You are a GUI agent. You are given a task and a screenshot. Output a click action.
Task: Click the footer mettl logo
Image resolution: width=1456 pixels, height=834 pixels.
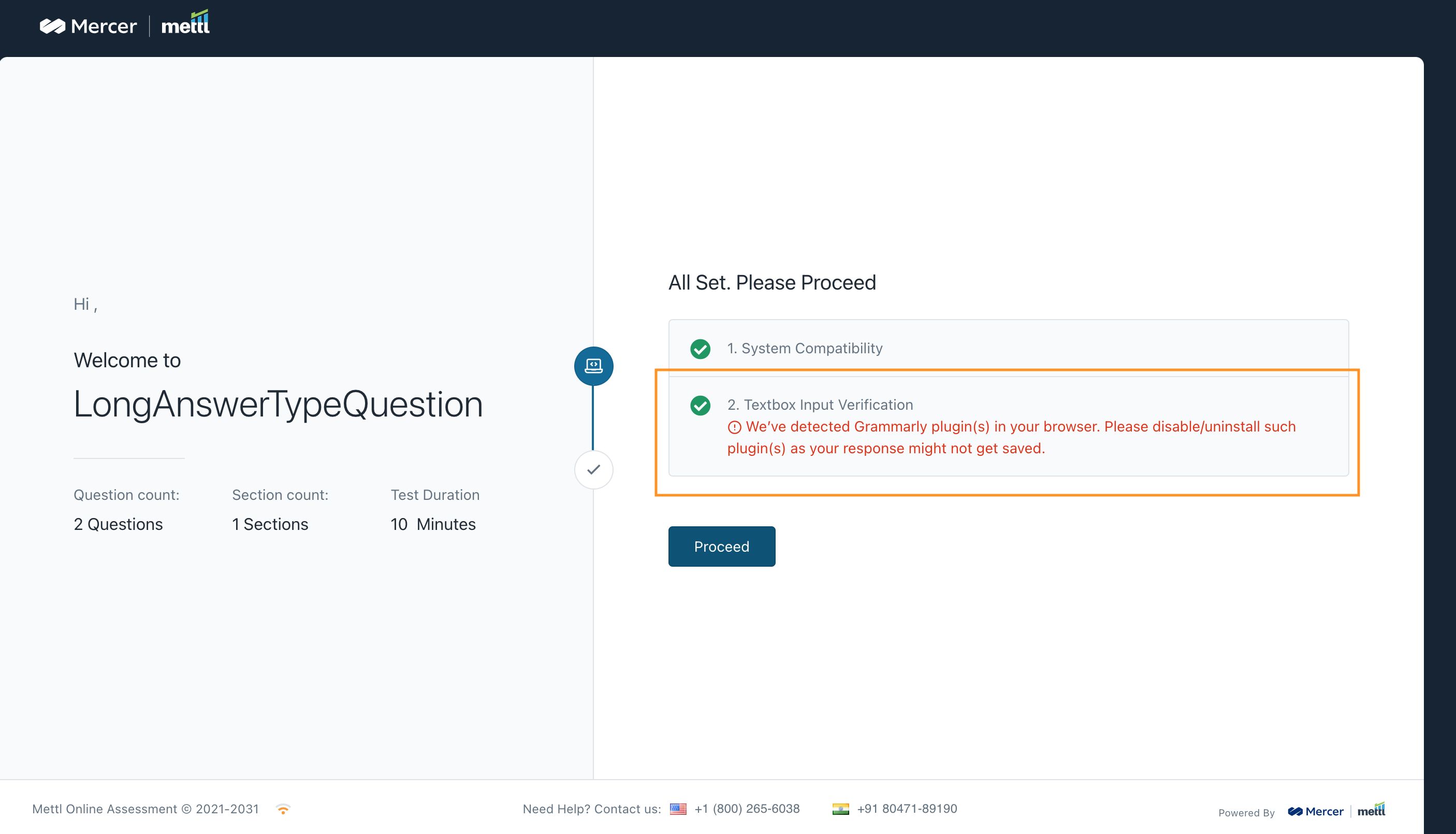(x=1371, y=809)
